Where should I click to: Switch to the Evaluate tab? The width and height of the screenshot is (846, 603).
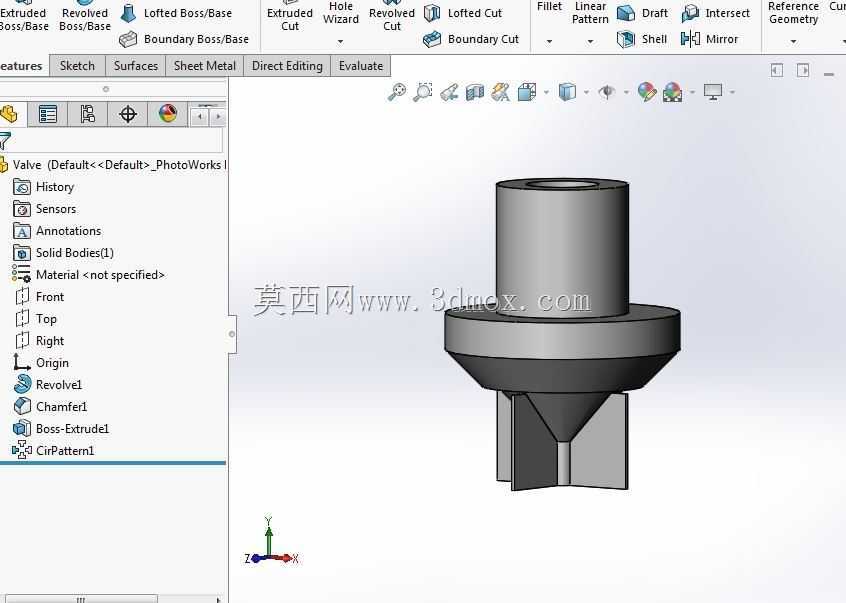361,66
